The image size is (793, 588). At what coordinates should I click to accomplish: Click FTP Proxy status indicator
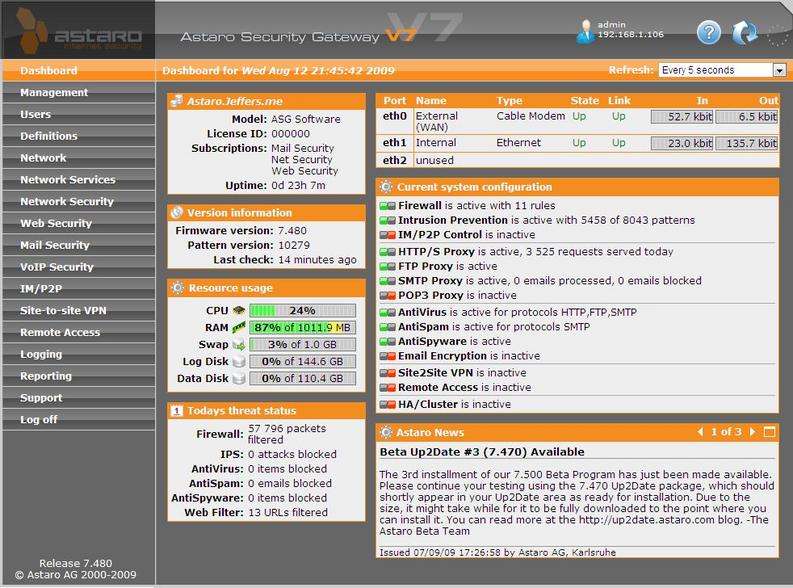click(x=387, y=266)
